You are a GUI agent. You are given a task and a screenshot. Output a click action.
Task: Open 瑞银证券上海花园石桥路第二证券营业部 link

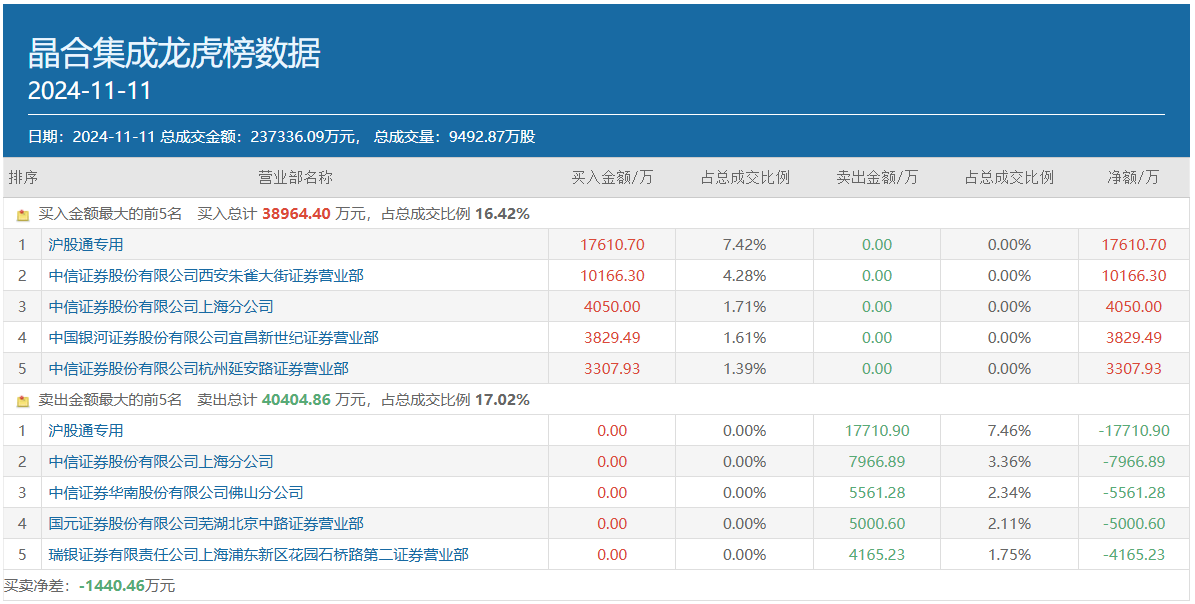click(259, 555)
